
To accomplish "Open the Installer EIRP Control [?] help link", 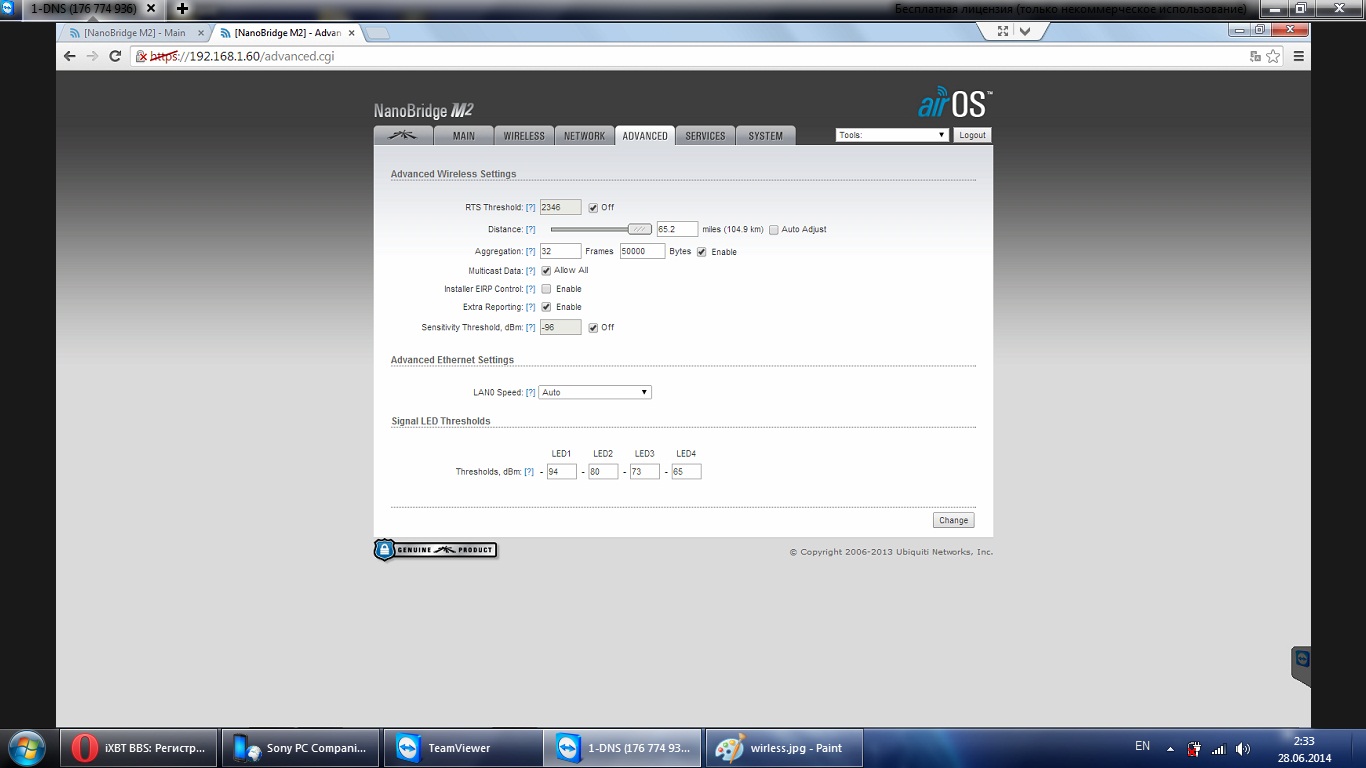I will (x=531, y=289).
